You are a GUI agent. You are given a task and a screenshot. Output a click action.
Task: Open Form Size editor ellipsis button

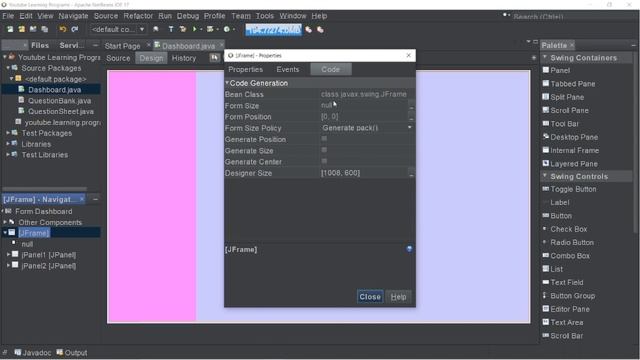[411, 105]
